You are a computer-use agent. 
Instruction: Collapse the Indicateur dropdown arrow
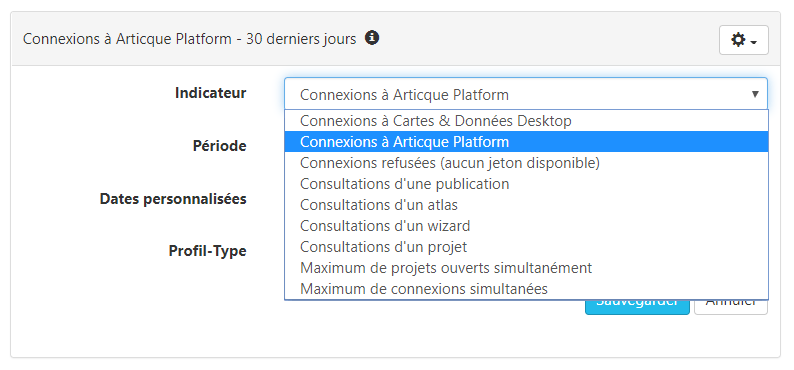(755, 94)
